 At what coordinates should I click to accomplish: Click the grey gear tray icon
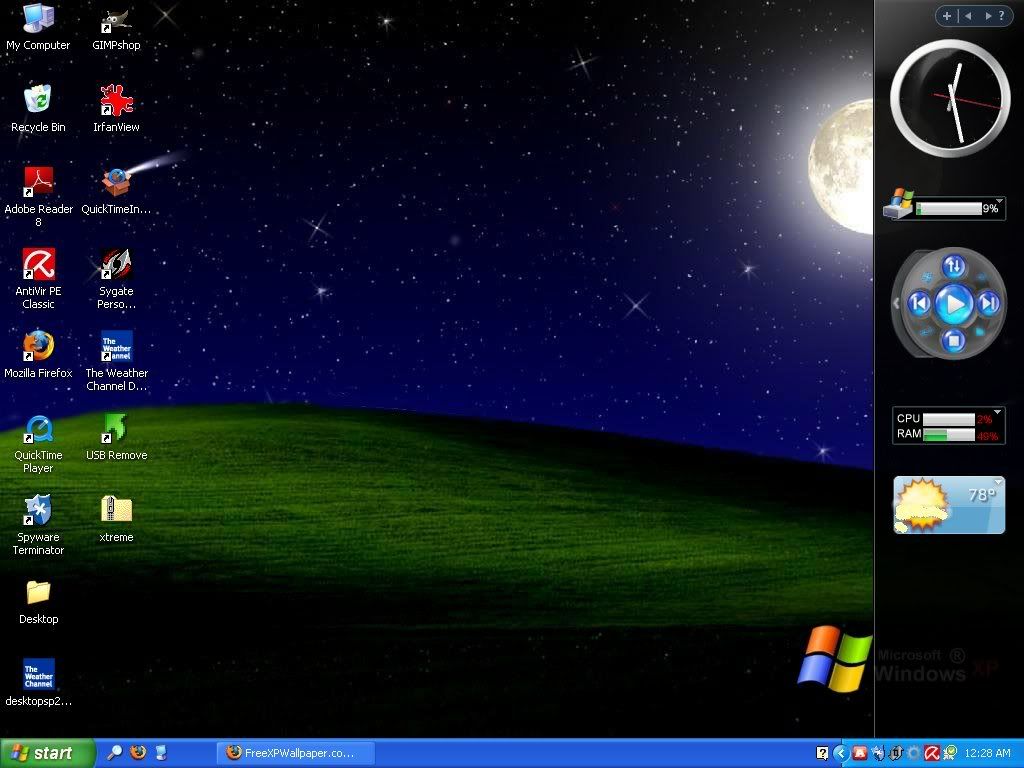(914, 753)
